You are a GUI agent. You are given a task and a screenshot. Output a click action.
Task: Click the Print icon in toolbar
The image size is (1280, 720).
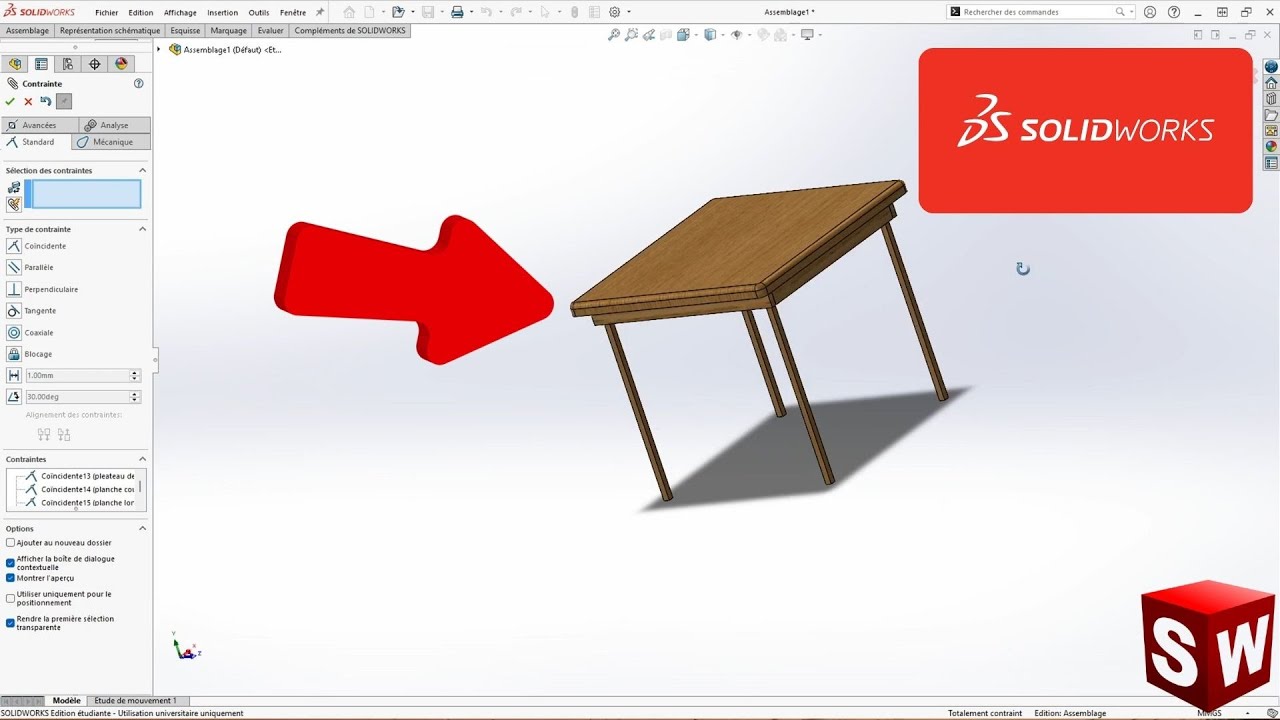pos(457,12)
